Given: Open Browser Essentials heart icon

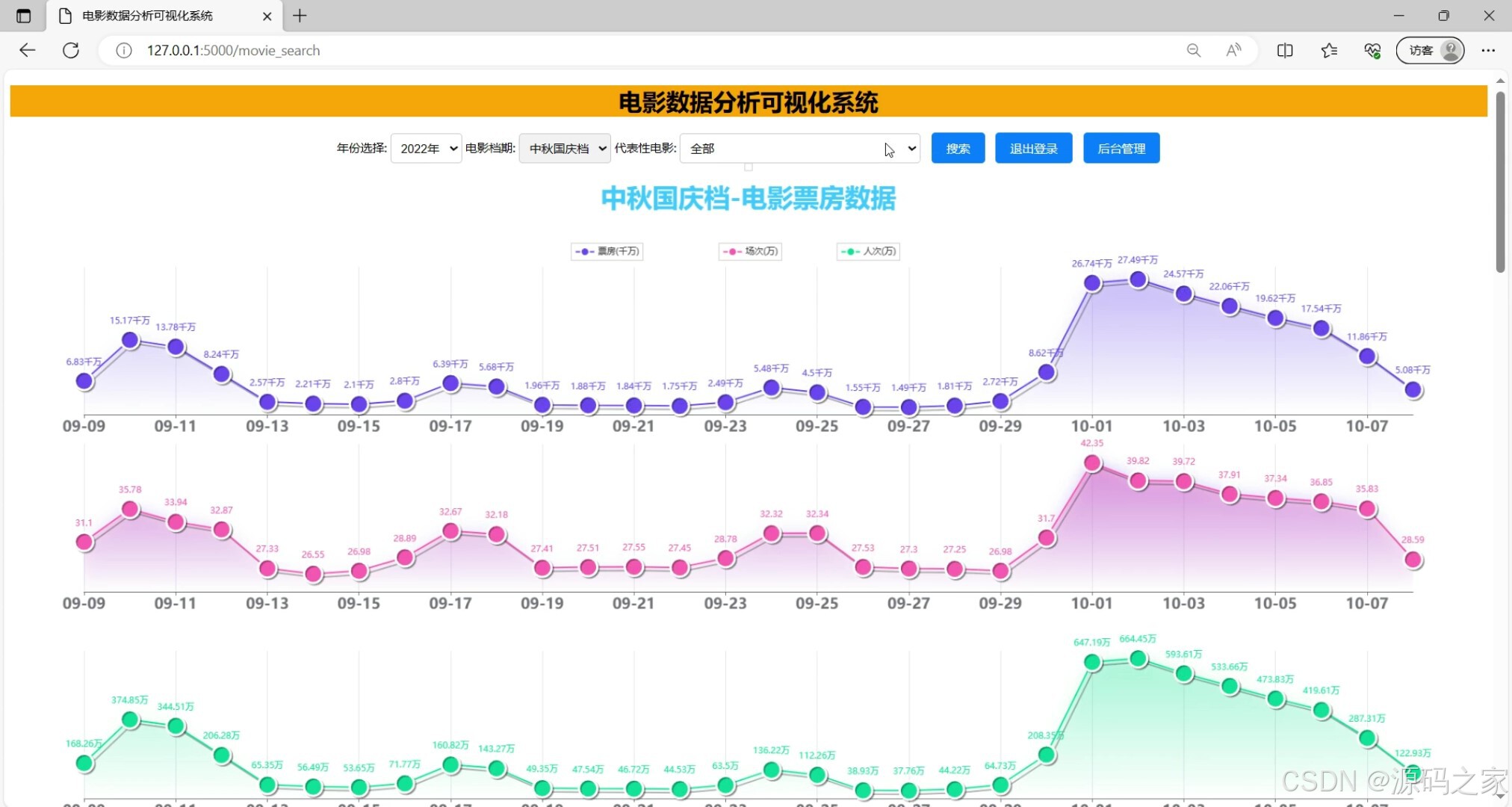Looking at the screenshot, I should click(x=1372, y=50).
